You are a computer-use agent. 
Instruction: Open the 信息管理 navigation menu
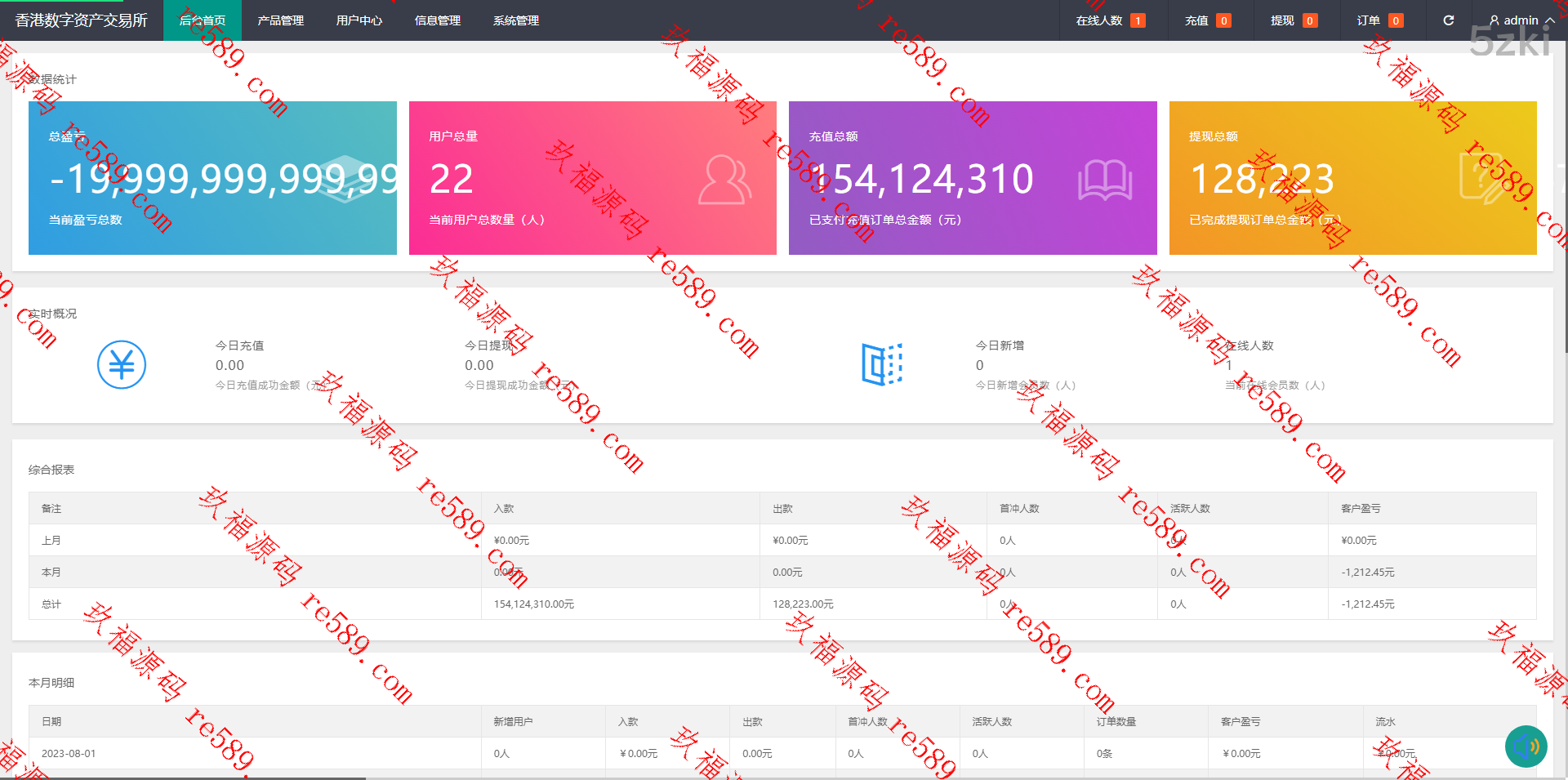click(437, 20)
